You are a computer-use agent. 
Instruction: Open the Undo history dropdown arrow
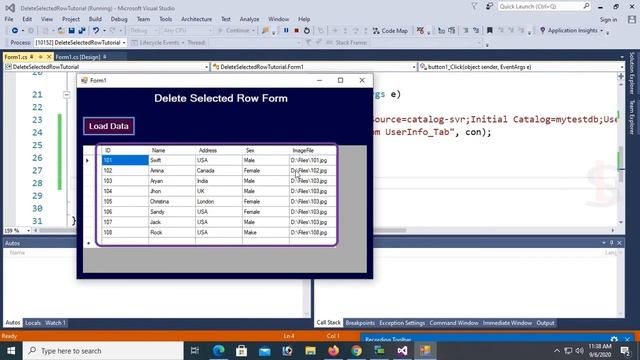tap(104, 31)
